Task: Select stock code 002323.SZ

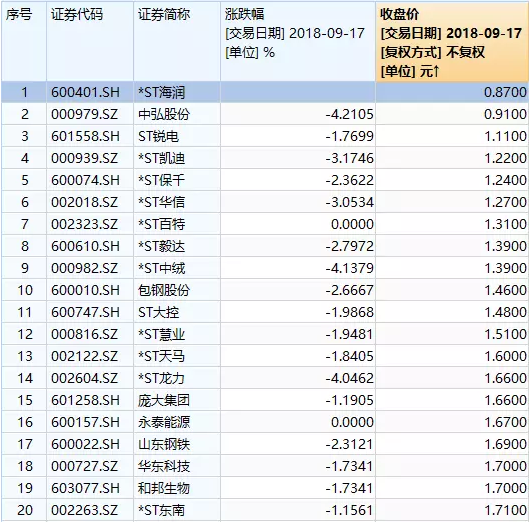Action: (x=84, y=224)
